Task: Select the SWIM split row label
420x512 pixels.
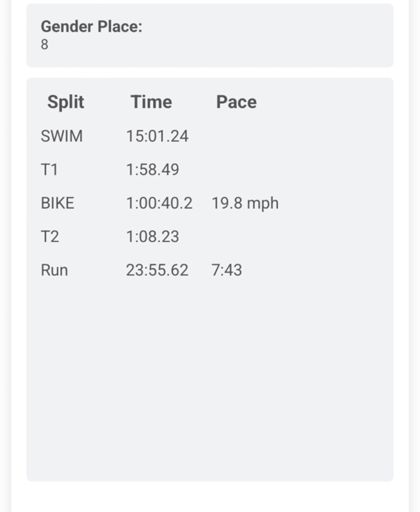Action: (62, 136)
